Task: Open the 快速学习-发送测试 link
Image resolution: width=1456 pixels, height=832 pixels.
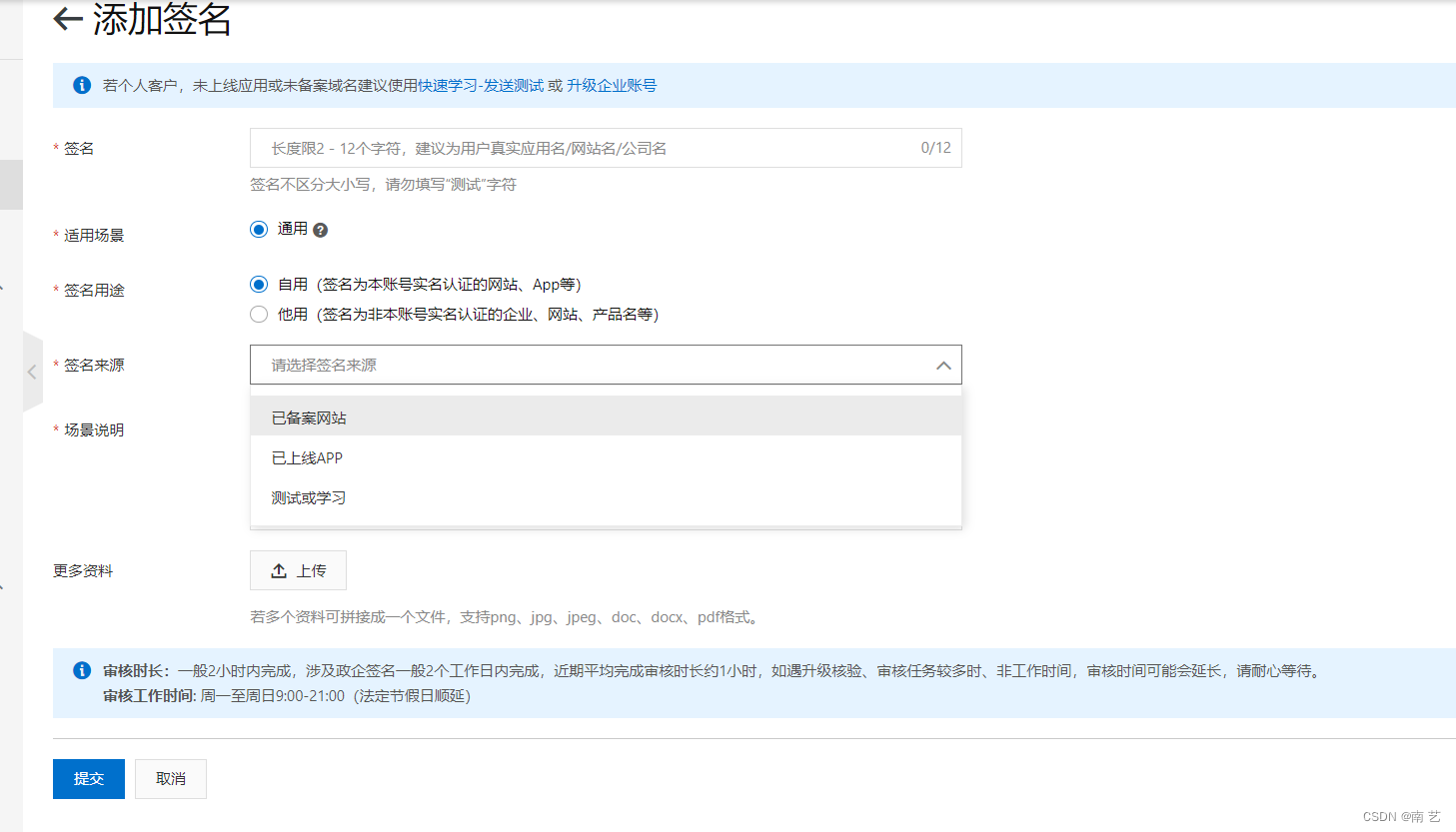Action: (x=481, y=86)
